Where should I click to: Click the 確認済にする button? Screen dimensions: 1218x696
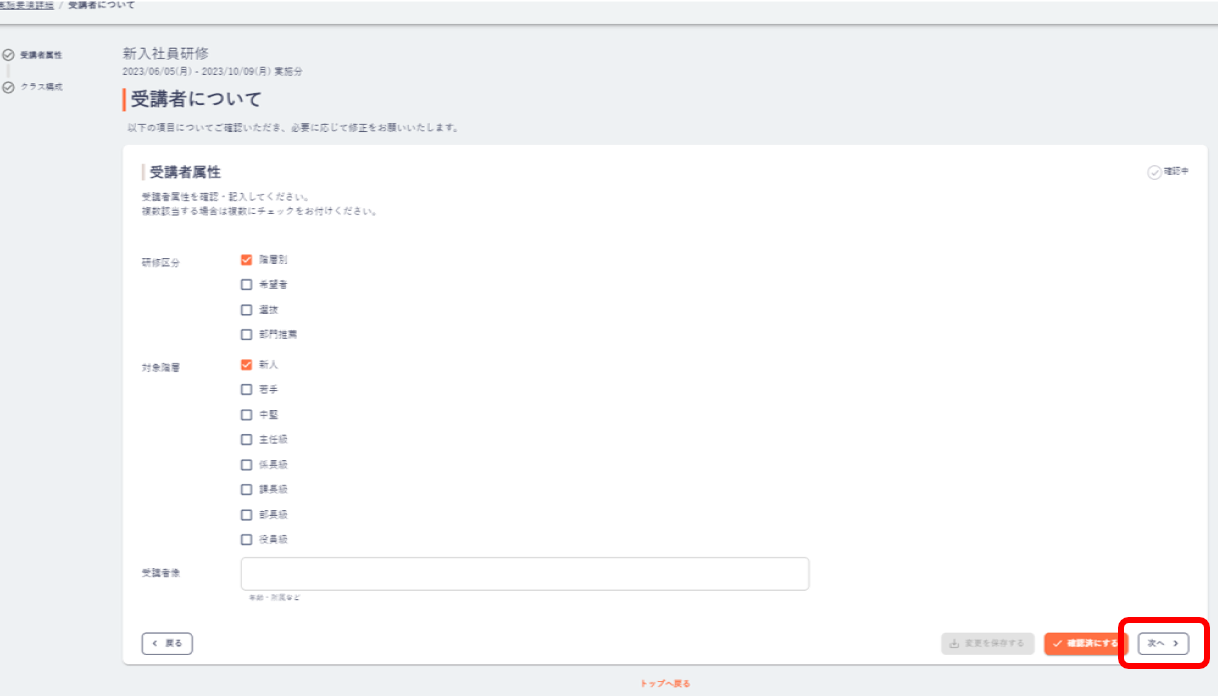click(x=1086, y=643)
